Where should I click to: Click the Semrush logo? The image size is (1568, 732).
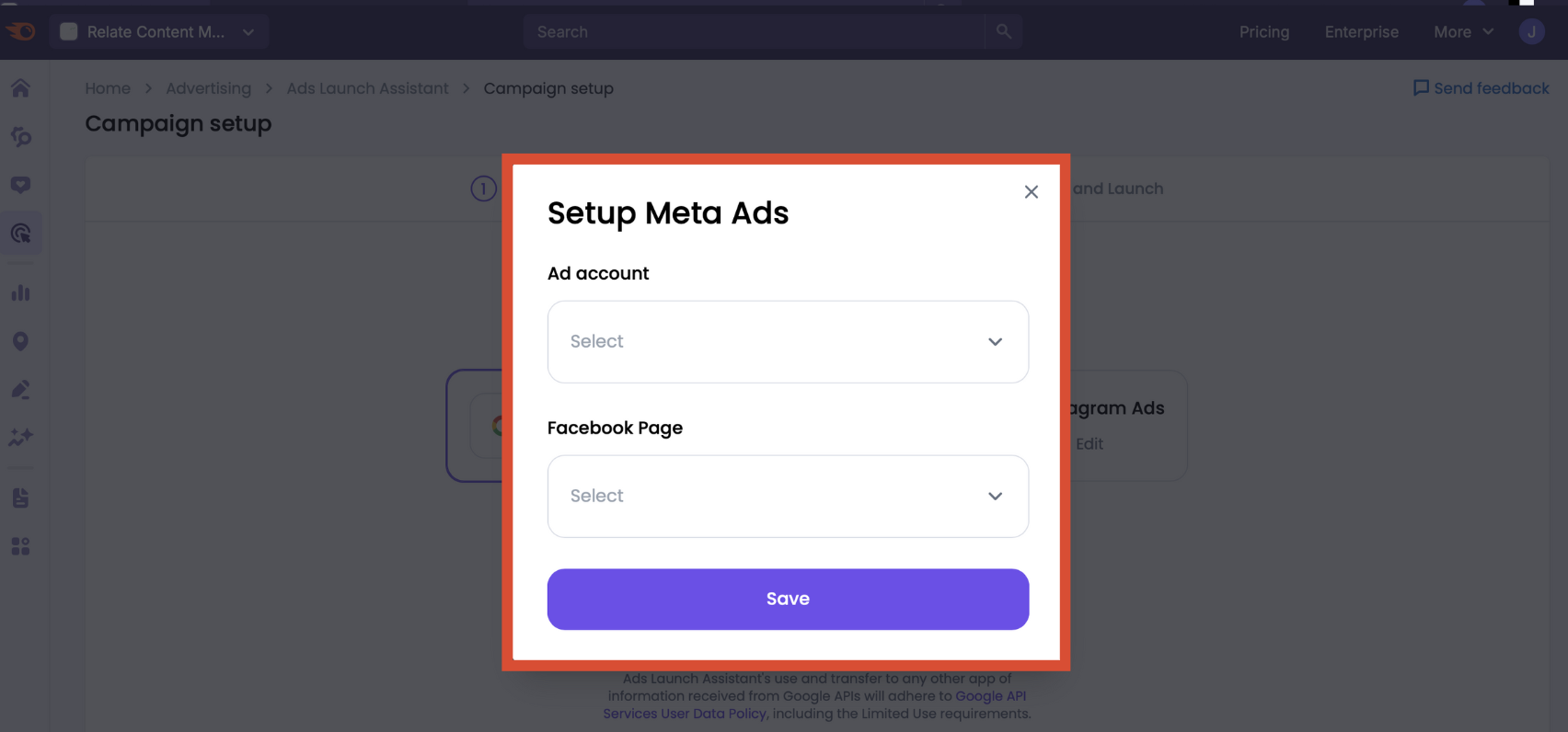(22, 30)
